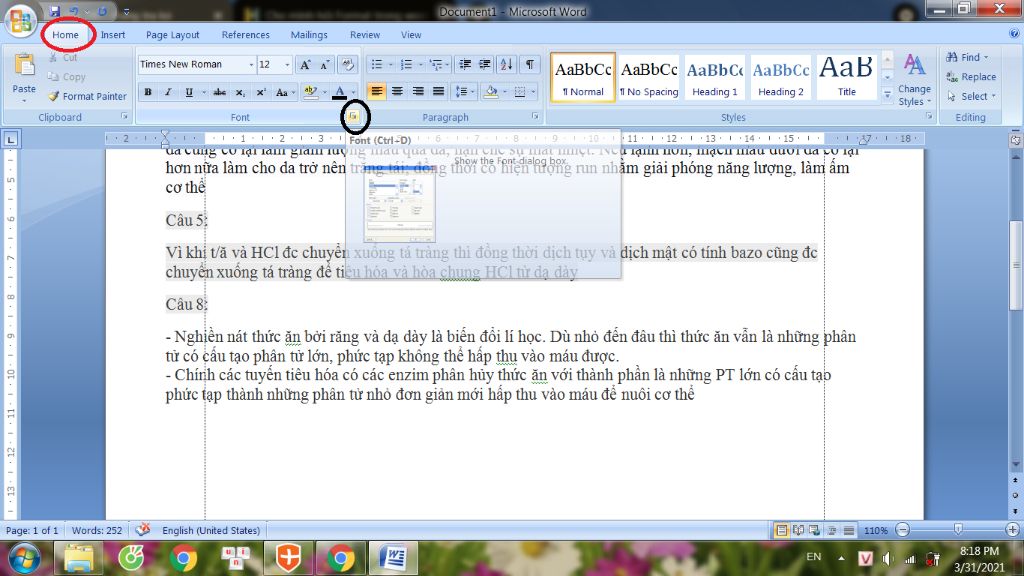The height and width of the screenshot is (576, 1024).
Task: Click the Text Highlight Color icon
Action: click(310, 92)
